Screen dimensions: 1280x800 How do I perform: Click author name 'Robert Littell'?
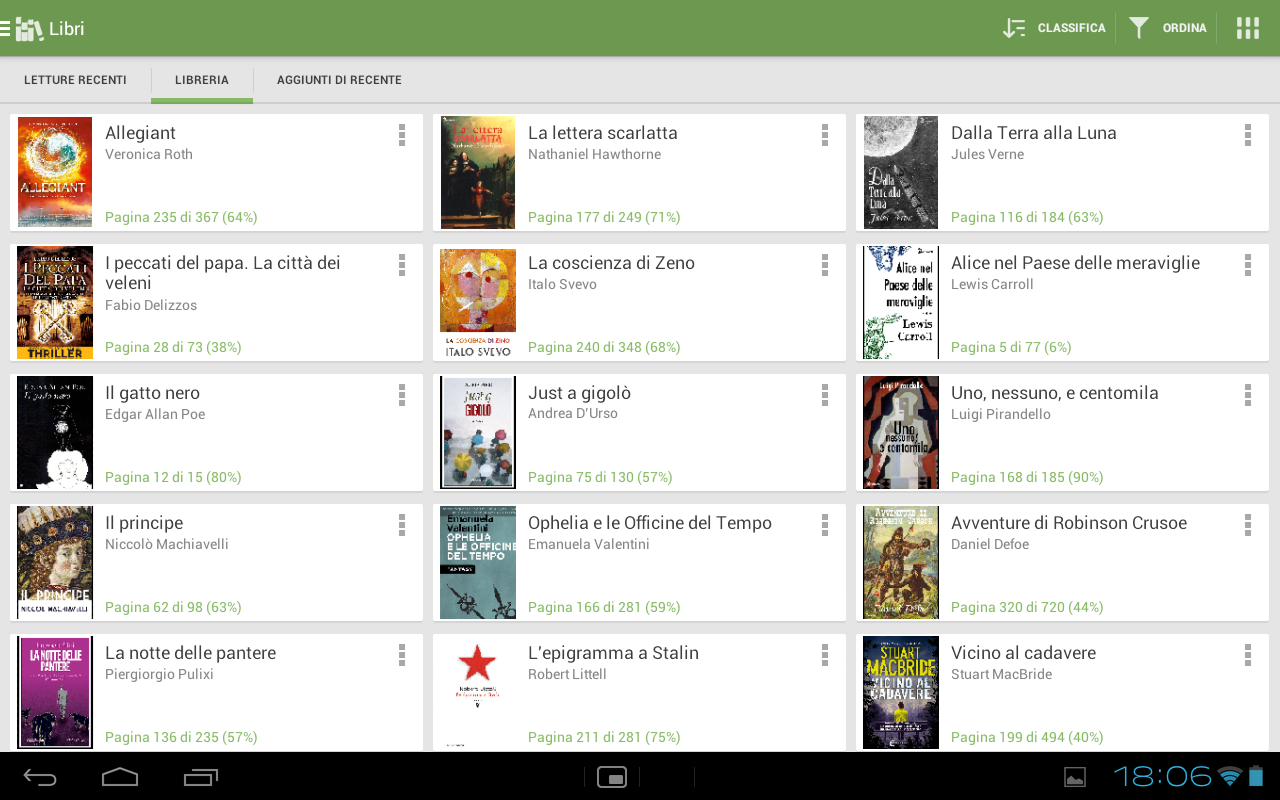click(567, 674)
